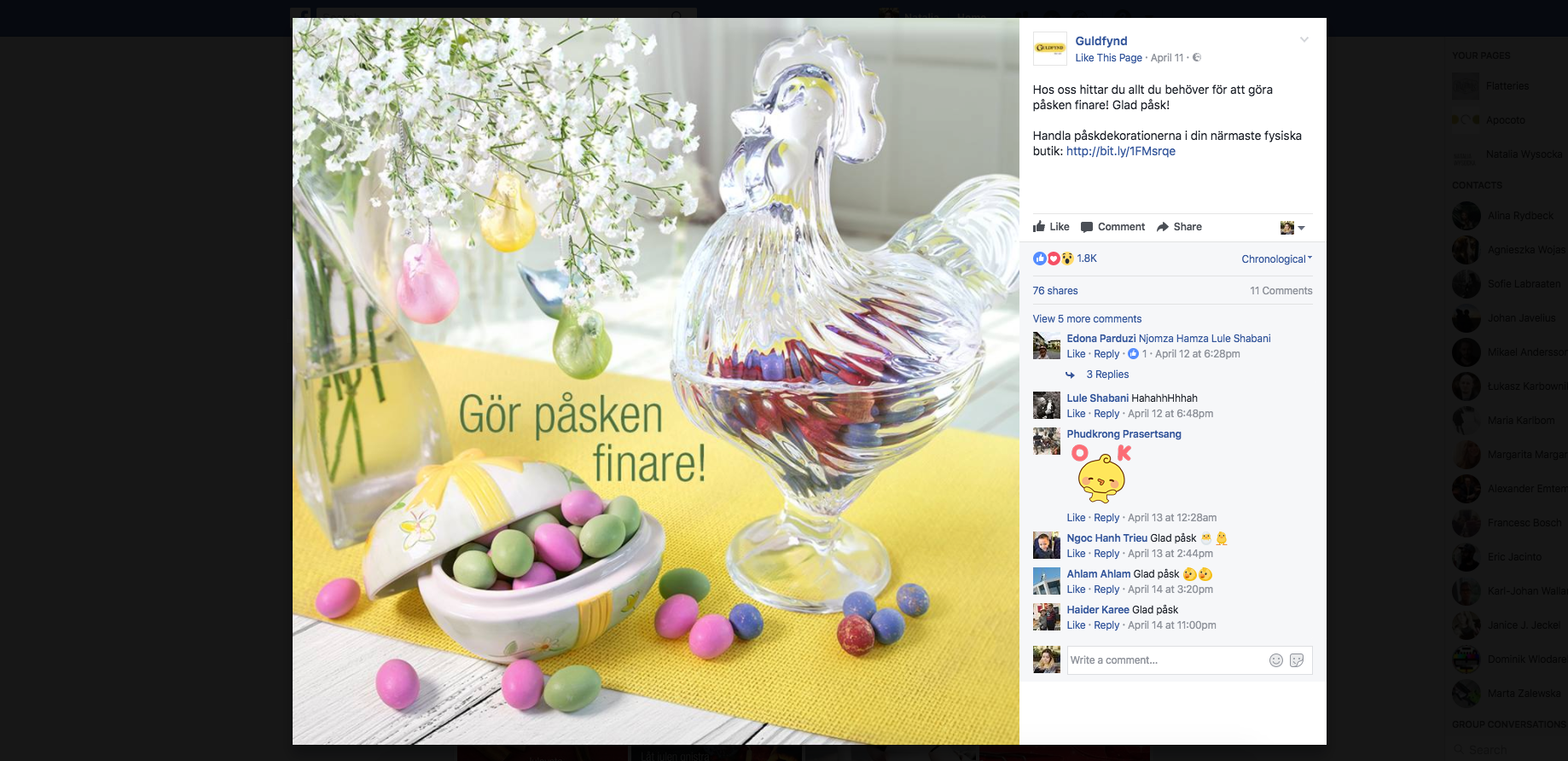Click the Share arrow button

pyautogui.click(x=1179, y=227)
